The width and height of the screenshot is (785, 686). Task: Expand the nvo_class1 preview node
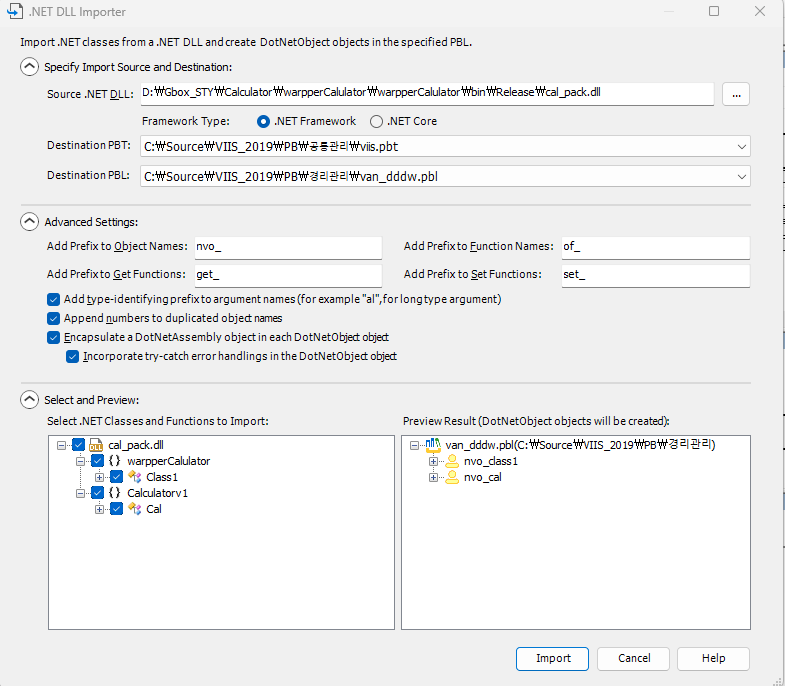click(x=434, y=461)
